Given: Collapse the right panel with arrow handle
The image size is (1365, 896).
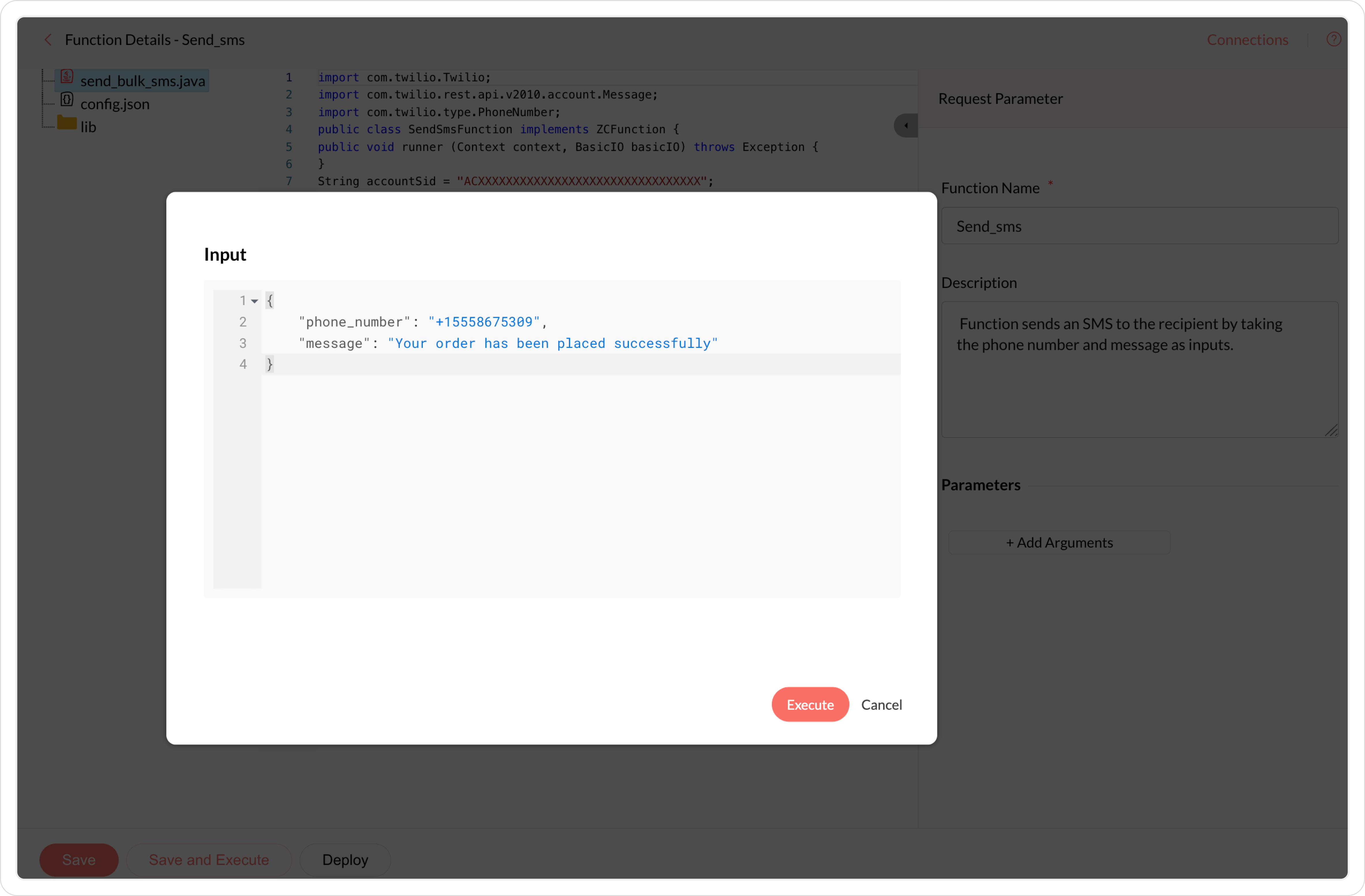Looking at the screenshot, I should tap(906, 125).
